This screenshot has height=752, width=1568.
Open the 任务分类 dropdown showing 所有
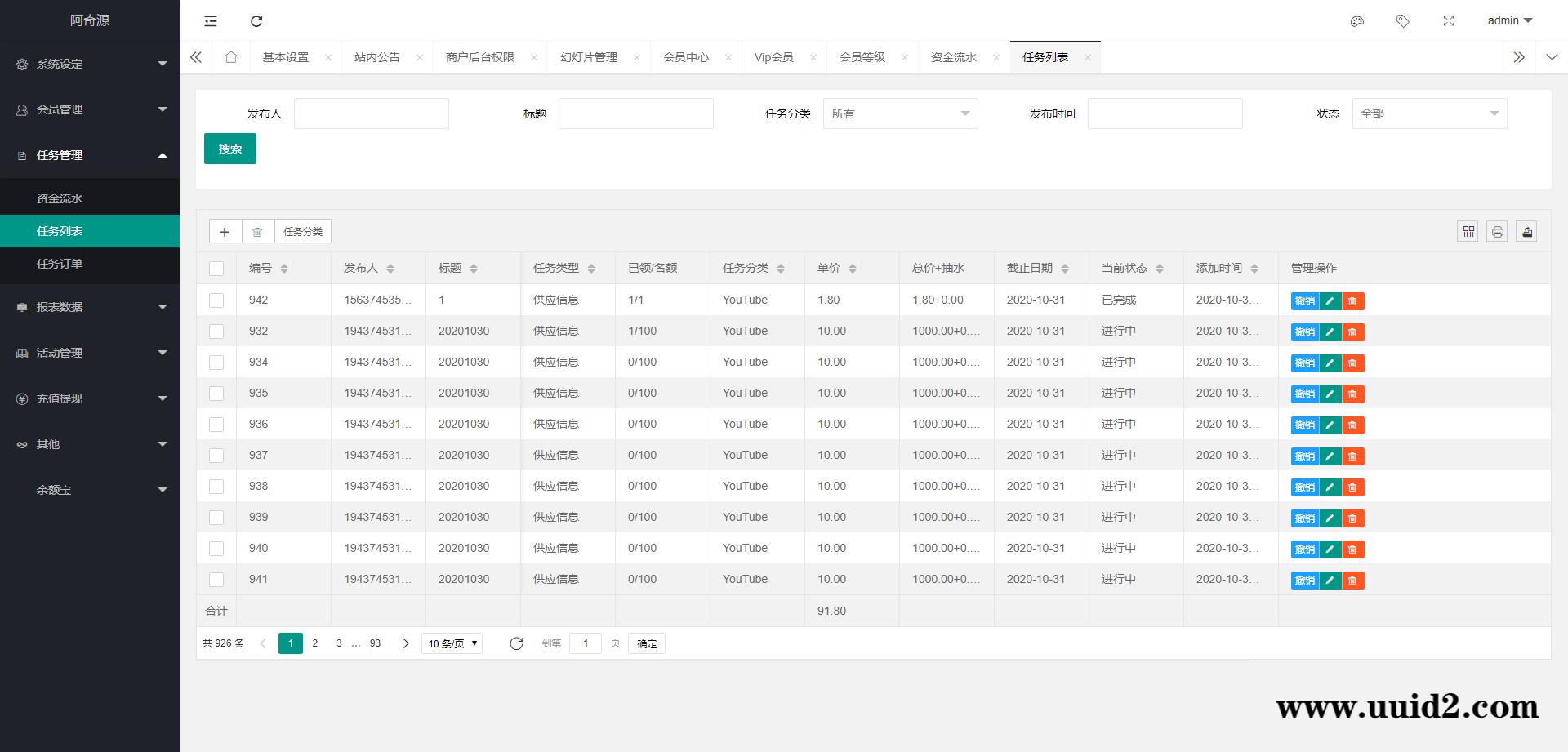coord(900,113)
